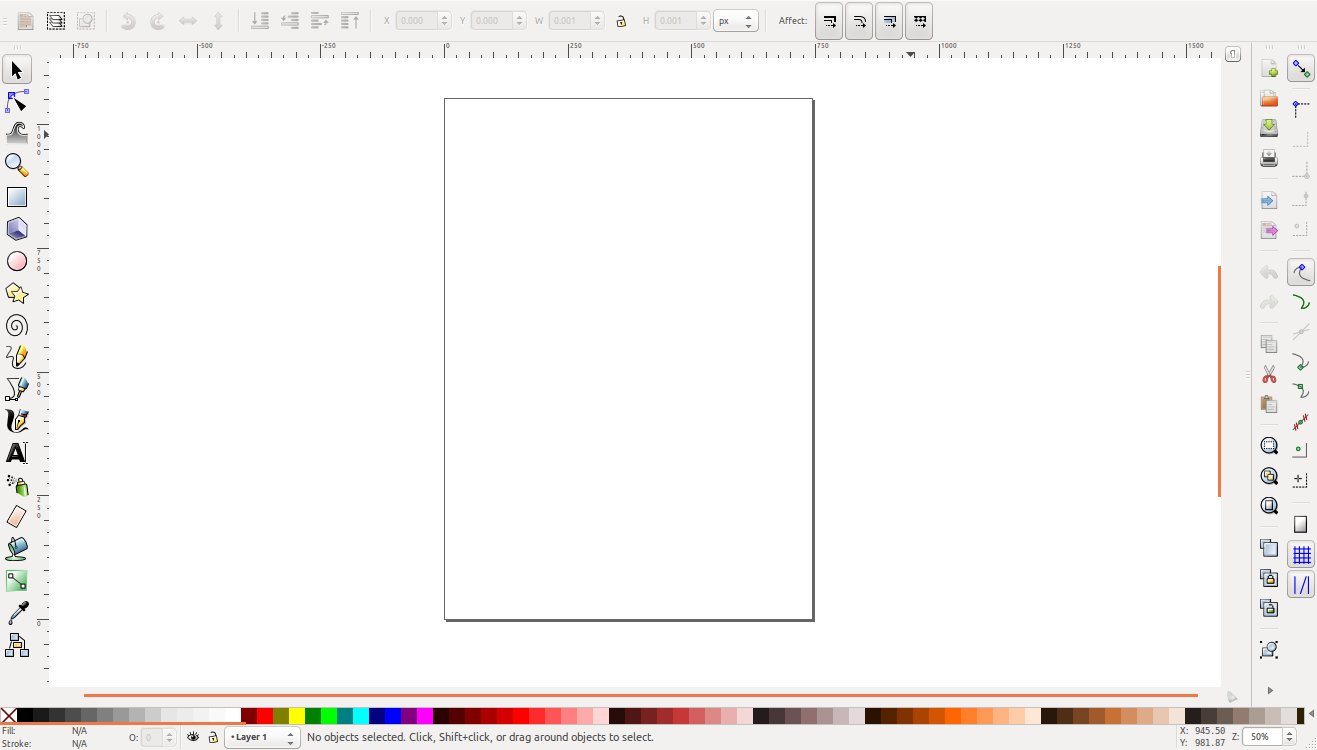The image size is (1317, 750).
Task: Select the Selector arrow tool
Action: 17,70
